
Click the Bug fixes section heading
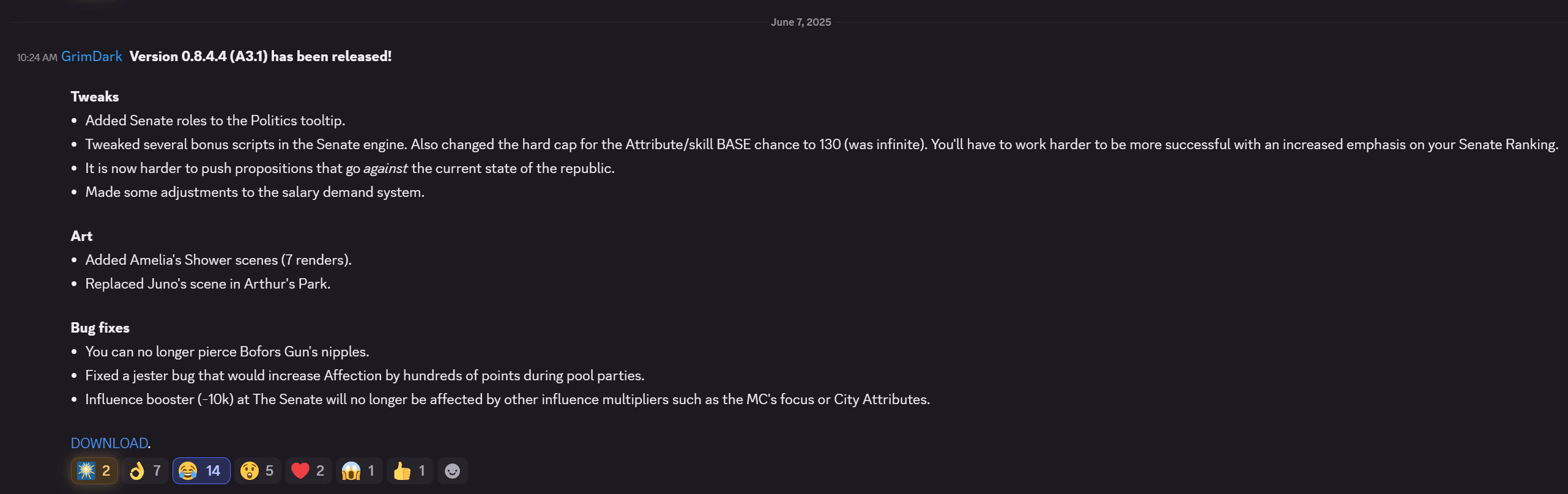point(100,328)
